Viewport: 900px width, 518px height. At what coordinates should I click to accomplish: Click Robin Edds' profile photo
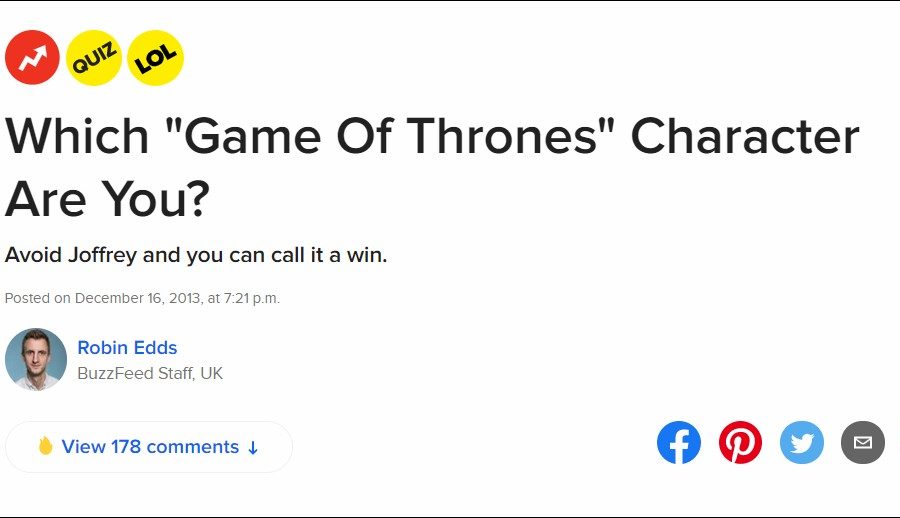pyautogui.click(x=36, y=359)
